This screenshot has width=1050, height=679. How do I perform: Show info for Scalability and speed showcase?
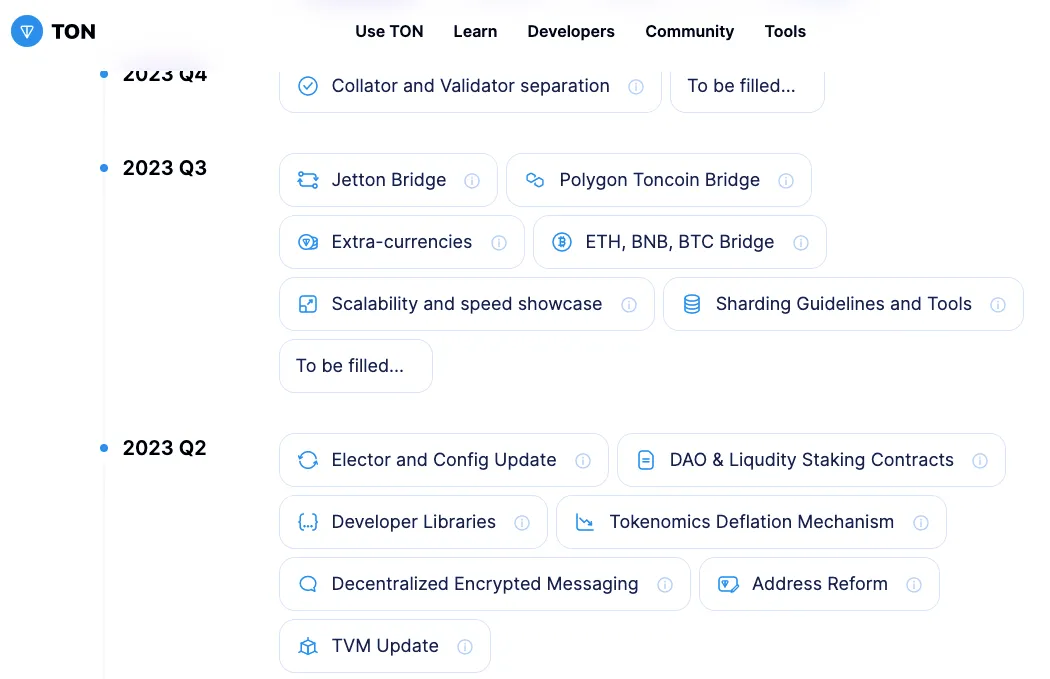coord(629,305)
